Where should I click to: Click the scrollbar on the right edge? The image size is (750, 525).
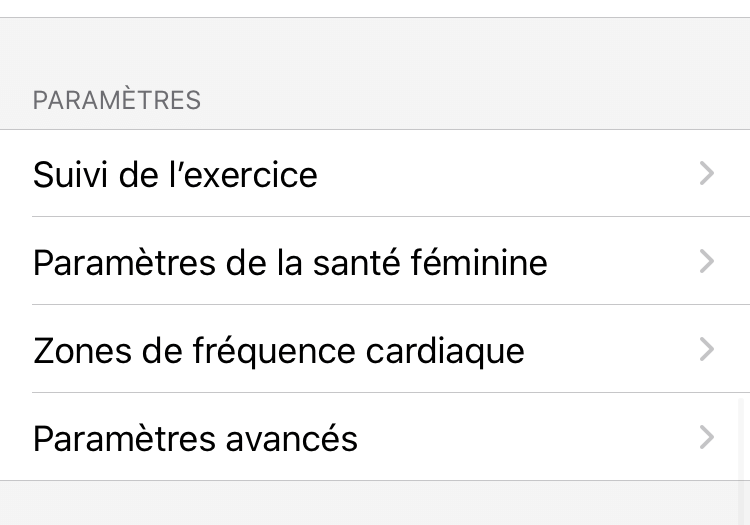742,440
